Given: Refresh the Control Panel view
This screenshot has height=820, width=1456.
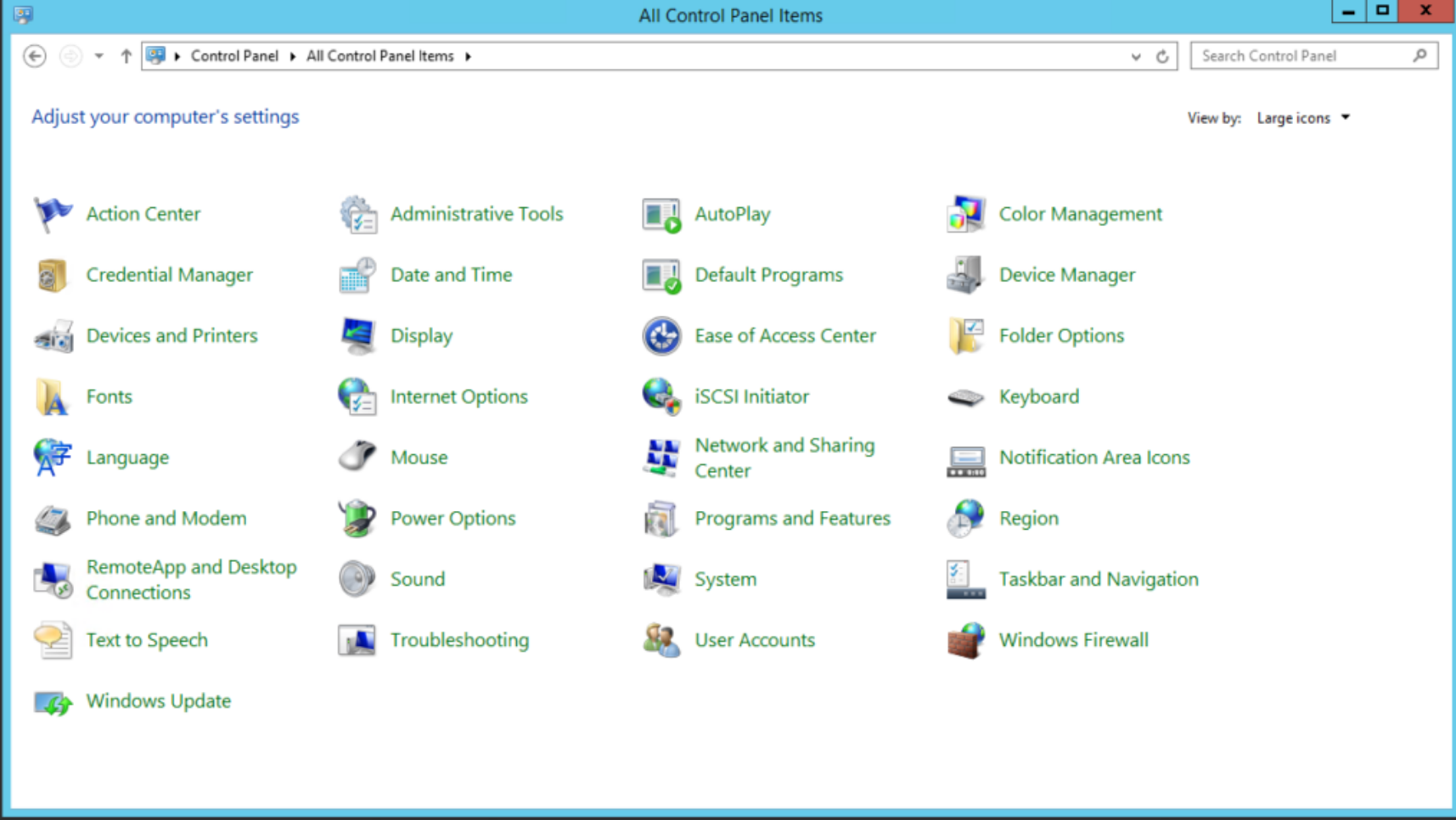Looking at the screenshot, I should [1162, 57].
